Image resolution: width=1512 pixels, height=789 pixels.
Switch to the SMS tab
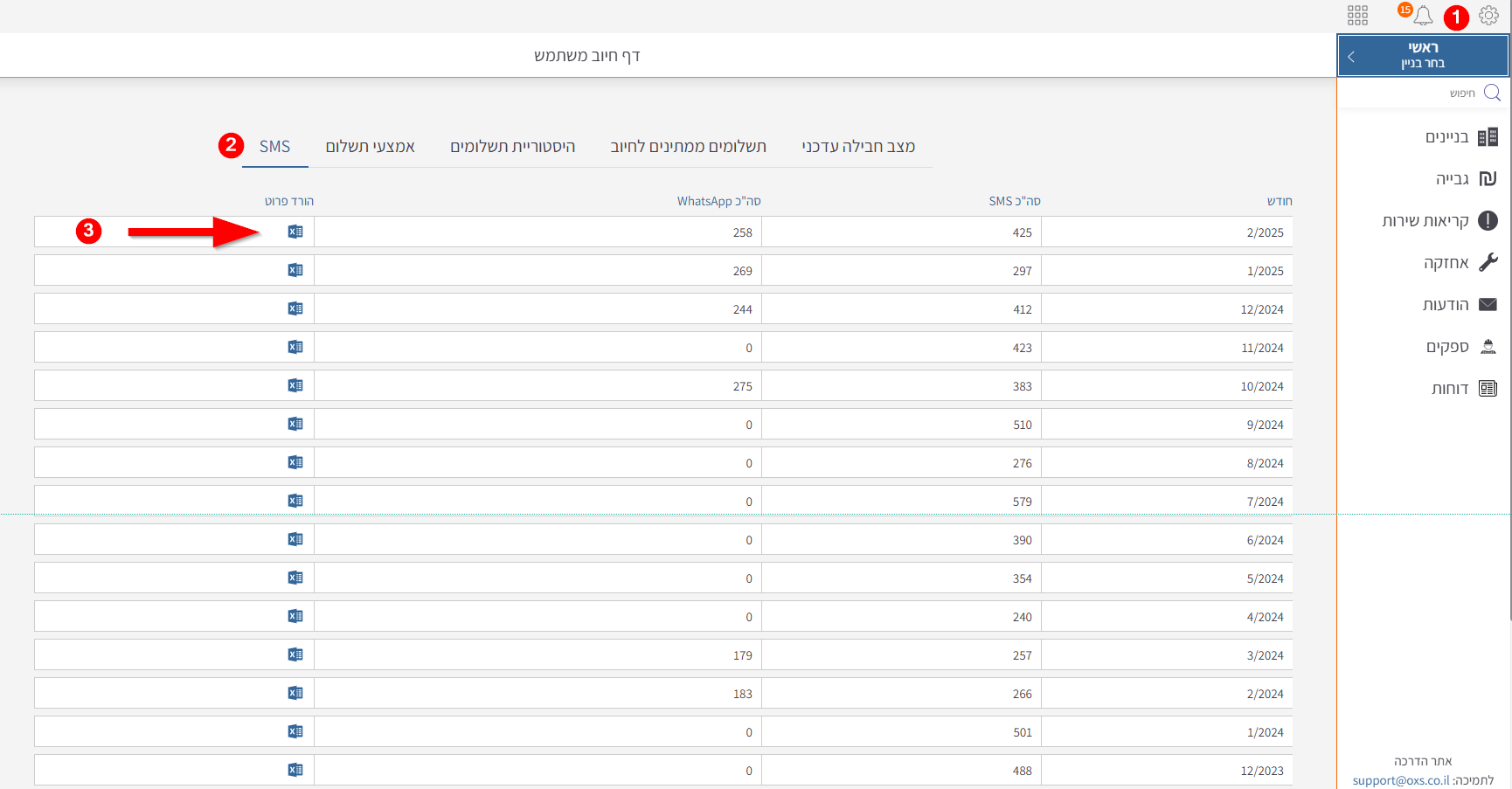(x=274, y=147)
